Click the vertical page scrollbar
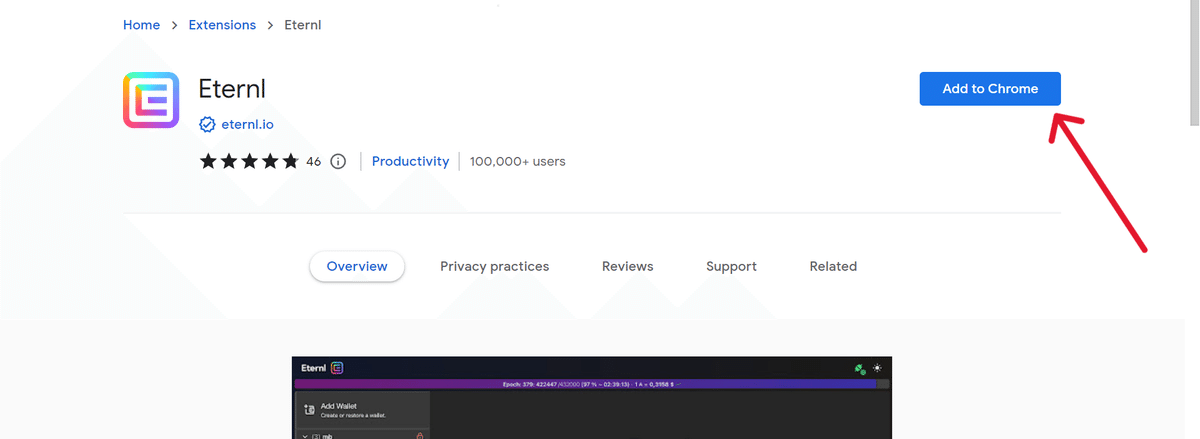 pyautogui.click(x=1192, y=64)
